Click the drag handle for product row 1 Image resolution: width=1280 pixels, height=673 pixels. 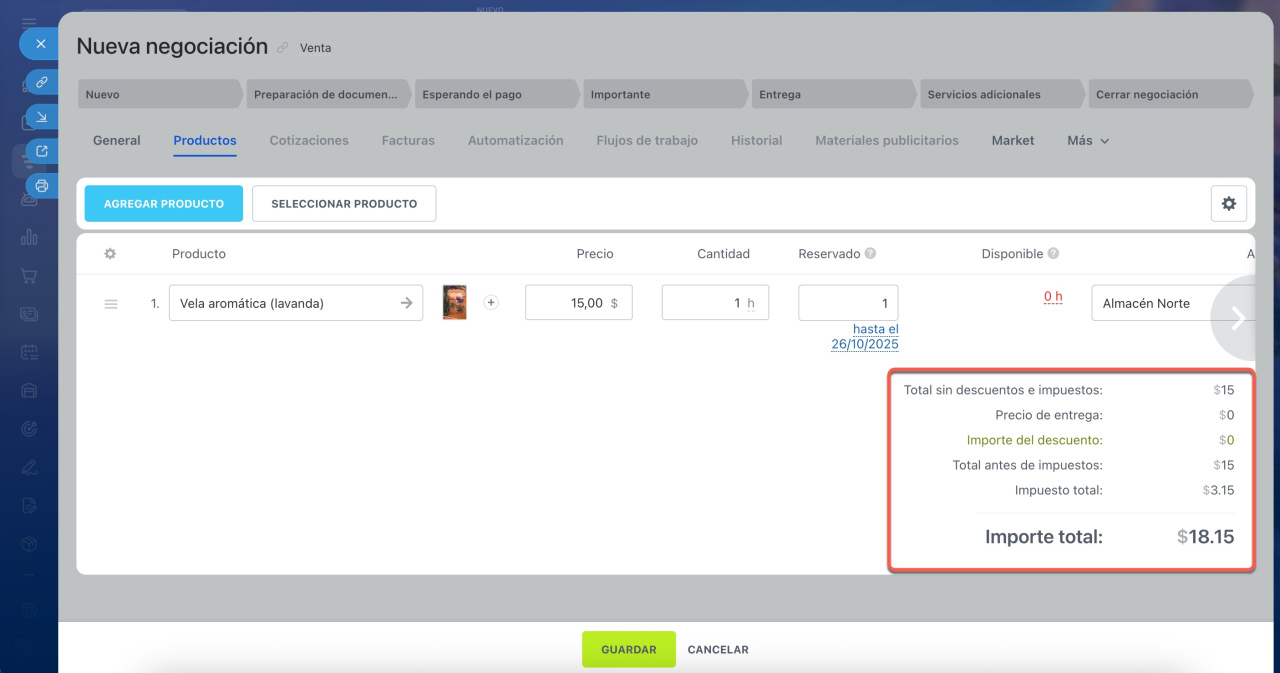pyautogui.click(x=111, y=303)
